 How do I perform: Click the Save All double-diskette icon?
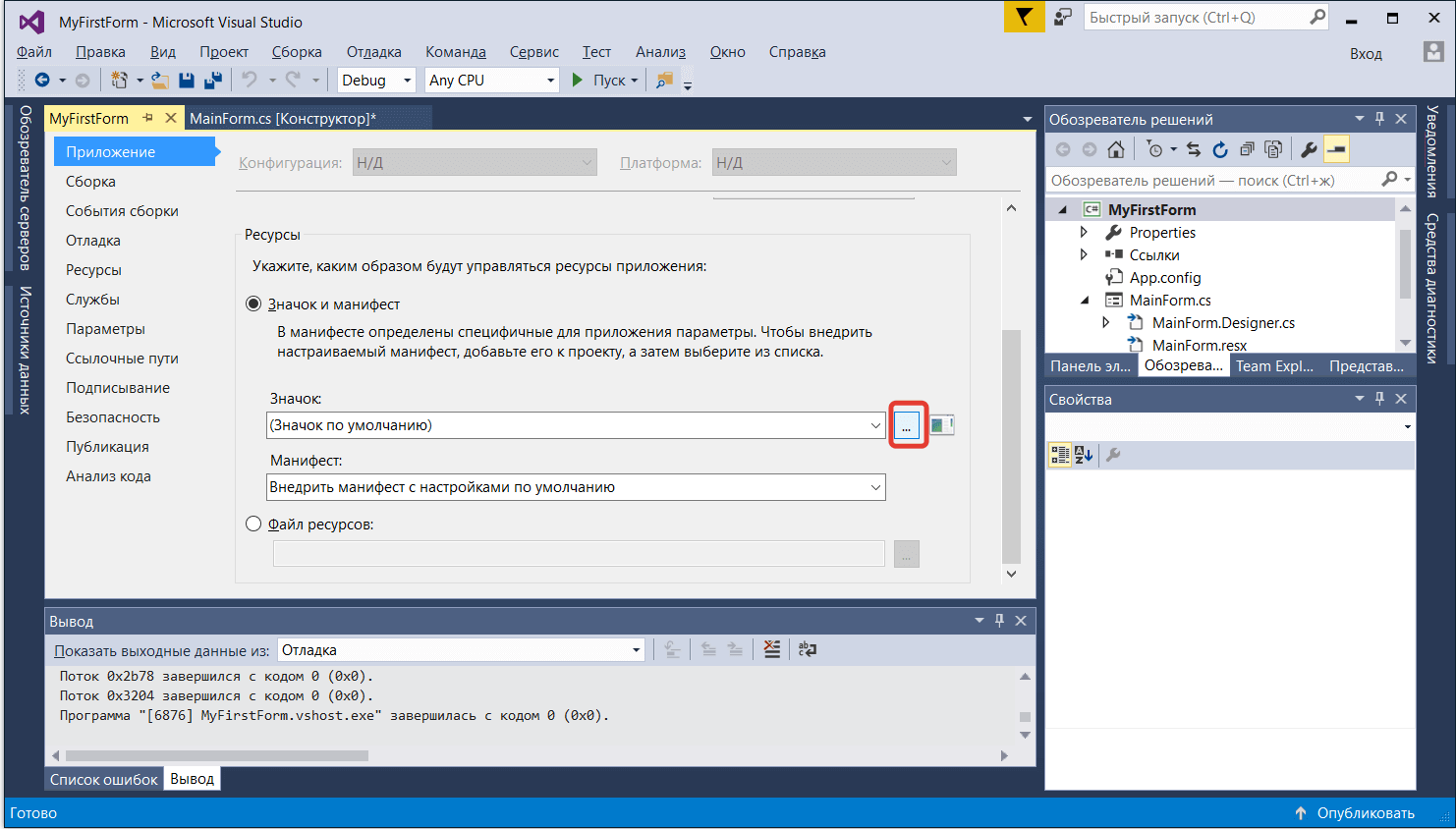pyautogui.click(x=212, y=81)
